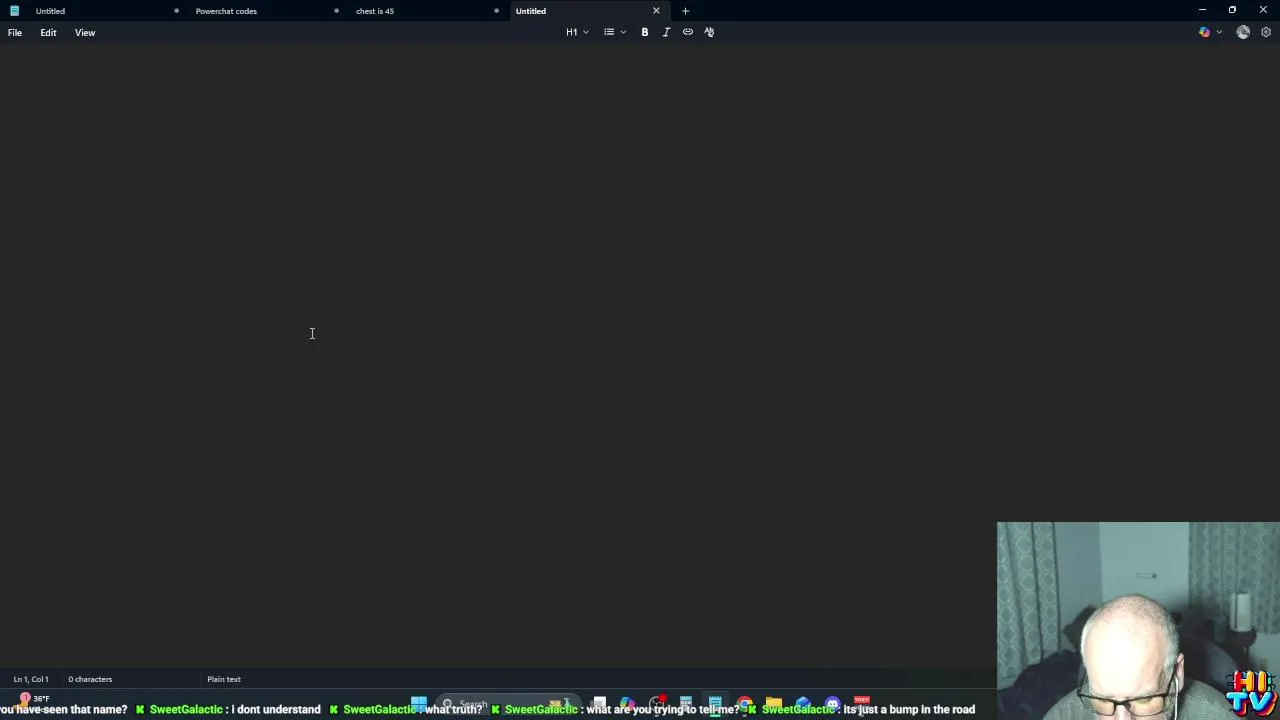Open the Edit menu
This screenshot has width=1280, height=720.
tap(48, 32)
